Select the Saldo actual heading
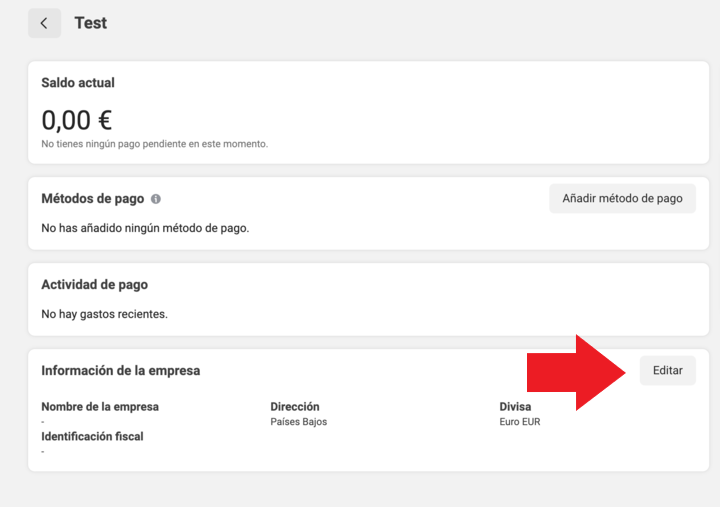The width and height of the screenshot is (720, 507). click(78, 83)
